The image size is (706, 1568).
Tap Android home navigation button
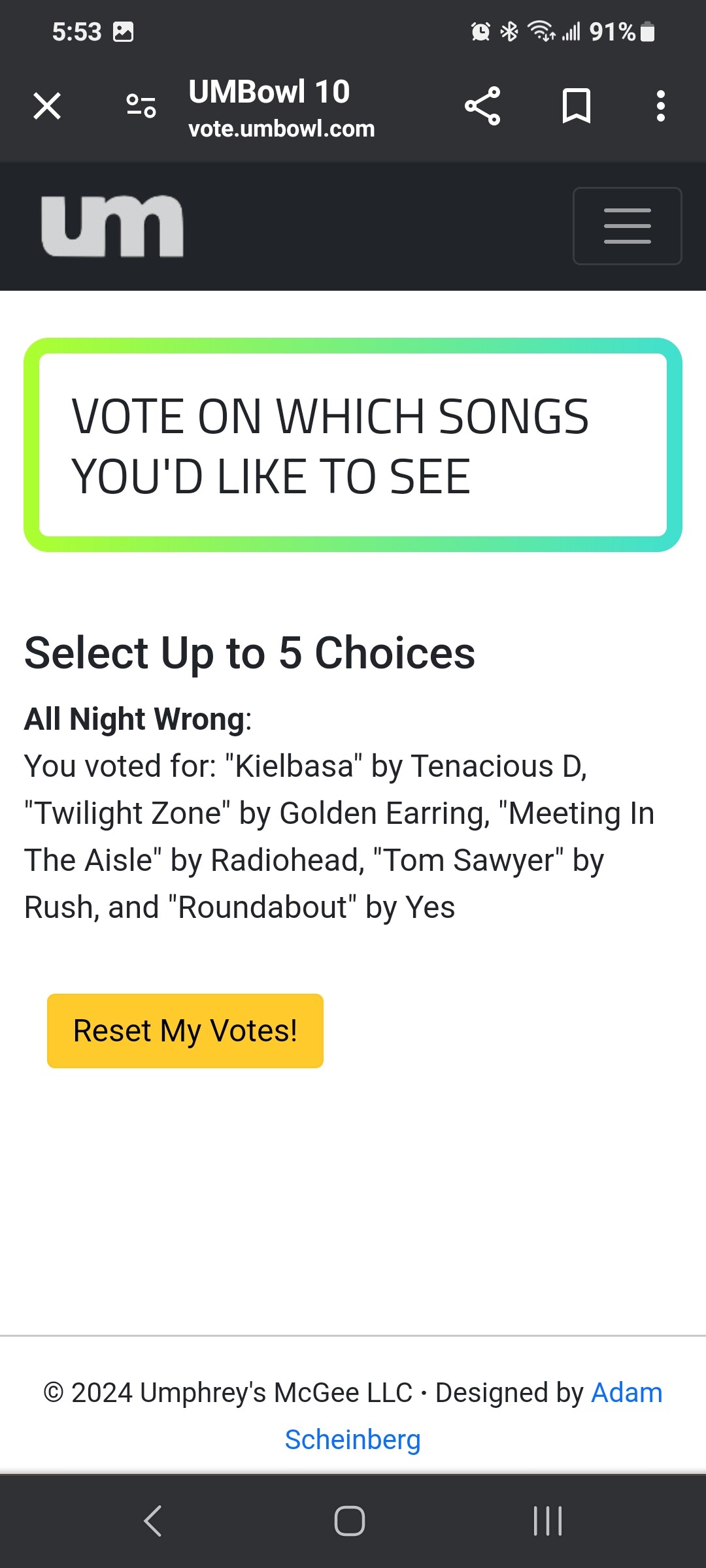[x=350, y=1520]
